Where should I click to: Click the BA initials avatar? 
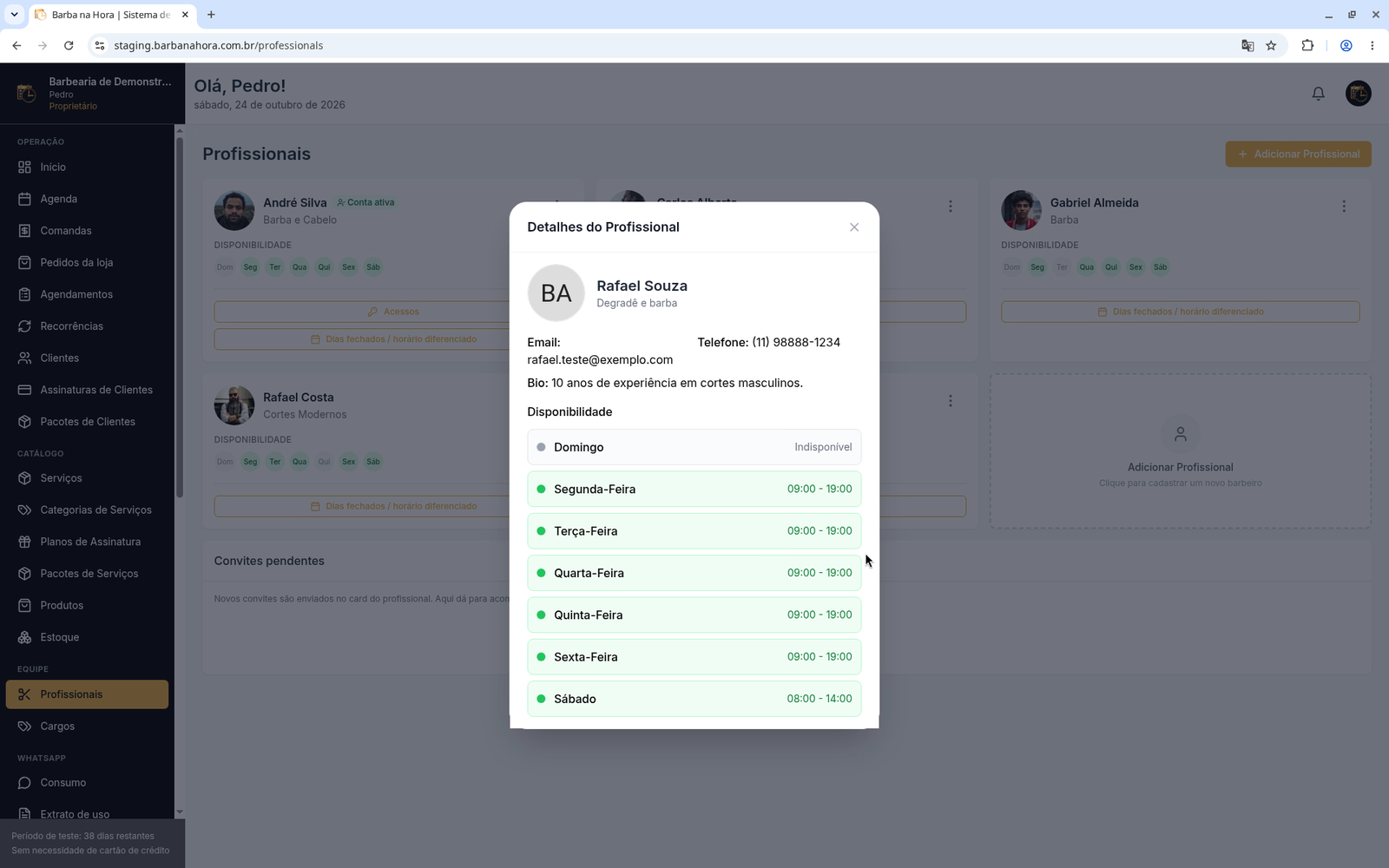[x=556, y=293]
